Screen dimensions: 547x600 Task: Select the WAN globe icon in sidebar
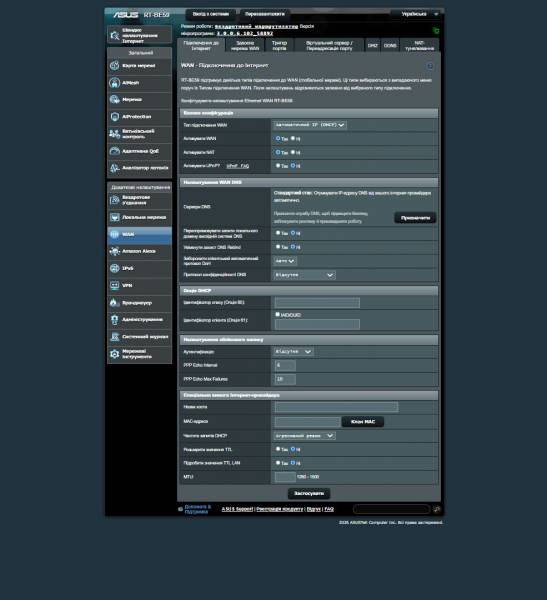(114, 235)
